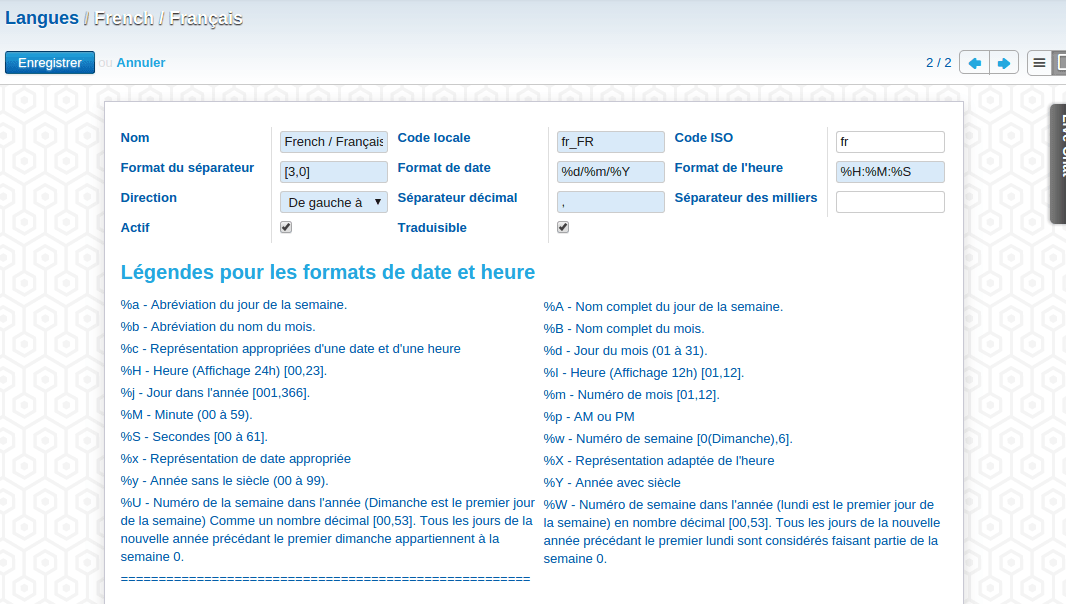Click the '%x - Représentation de date' line

236,458
